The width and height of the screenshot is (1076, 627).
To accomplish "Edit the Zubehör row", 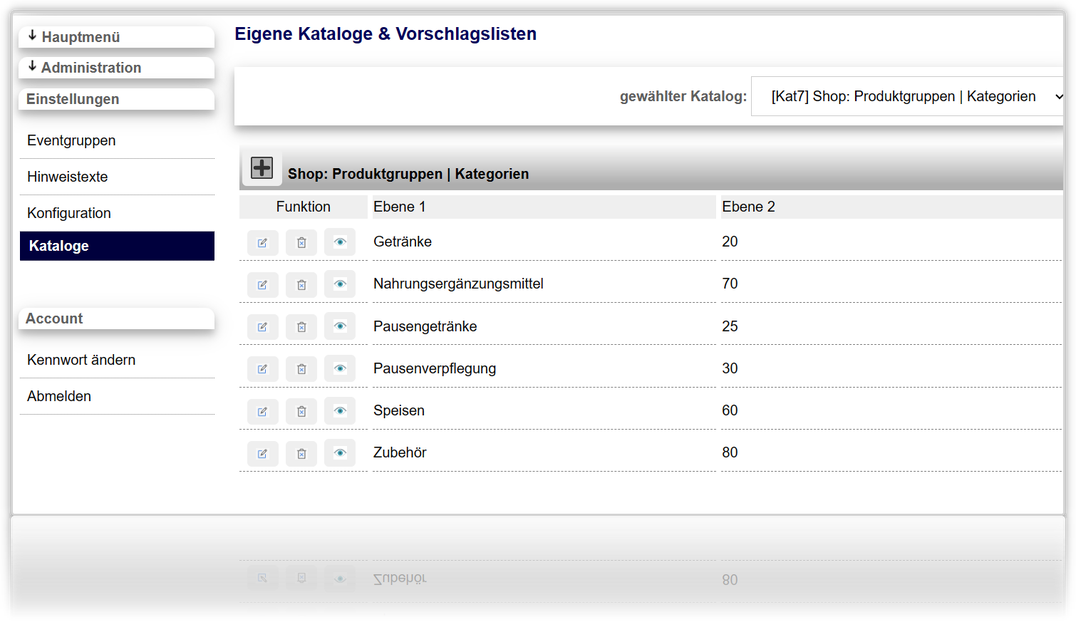I will tap(263, 453).
